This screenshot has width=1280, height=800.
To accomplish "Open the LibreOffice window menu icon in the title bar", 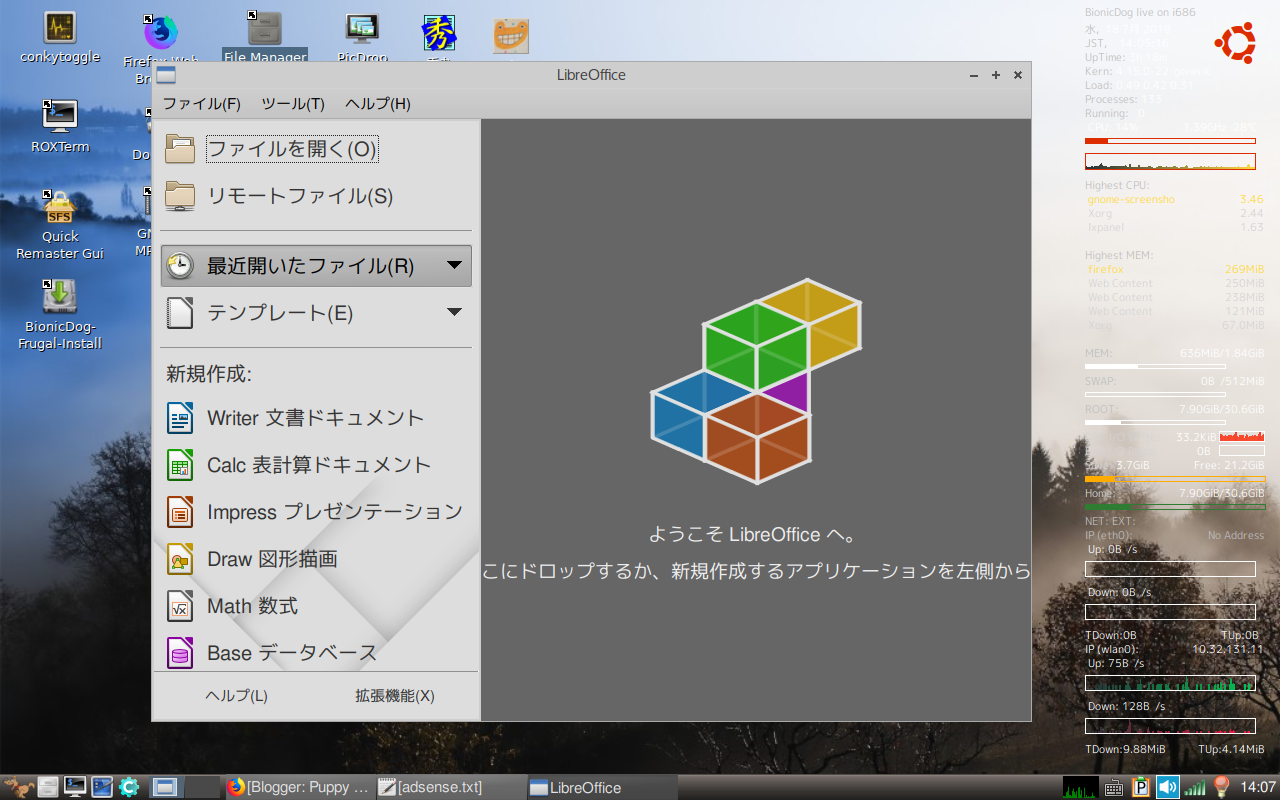I will pos(166,75).
